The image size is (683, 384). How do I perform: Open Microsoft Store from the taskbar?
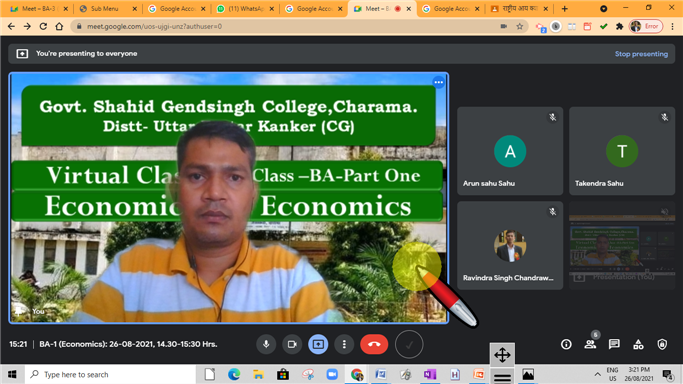(x=283, y=374)
